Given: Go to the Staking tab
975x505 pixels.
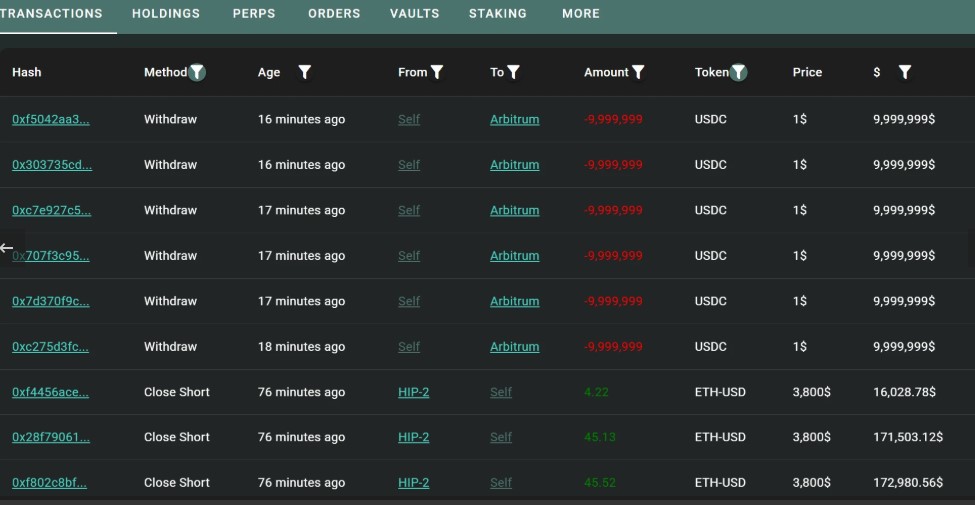Looking at the screenshot, I should tap(497, 14).
